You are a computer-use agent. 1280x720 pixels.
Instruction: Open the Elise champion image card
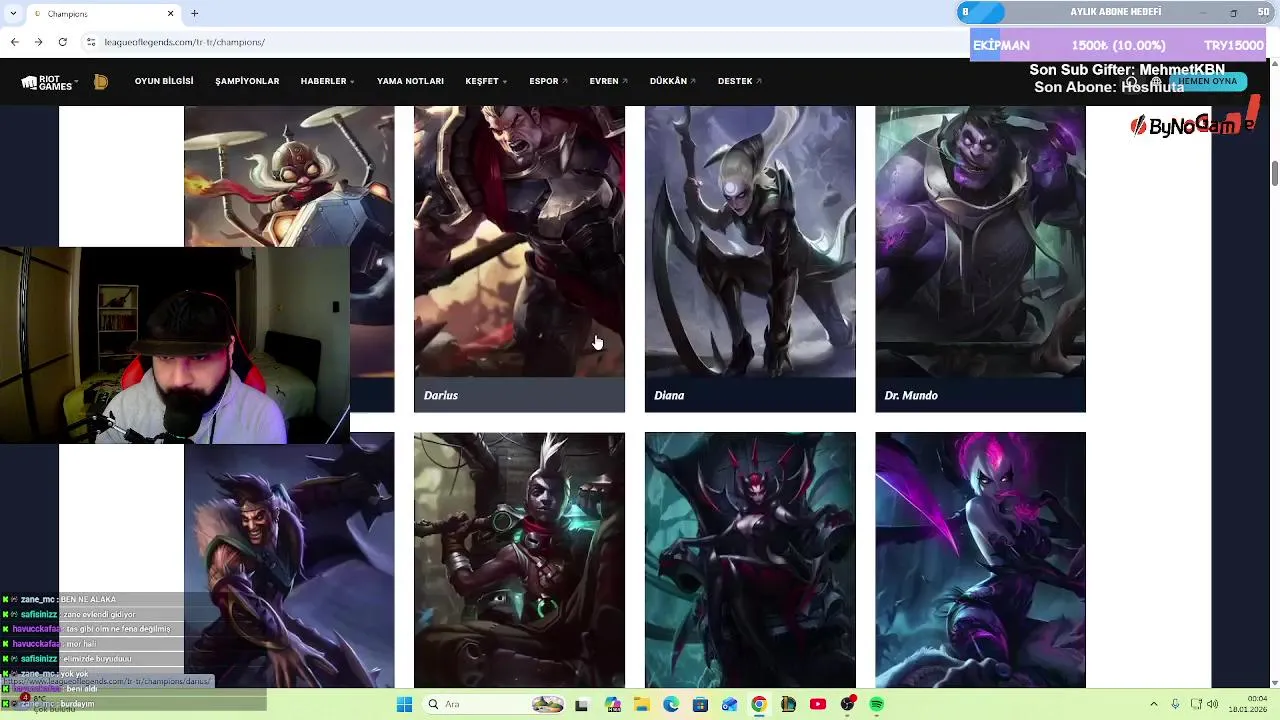(x=750, y=560)
